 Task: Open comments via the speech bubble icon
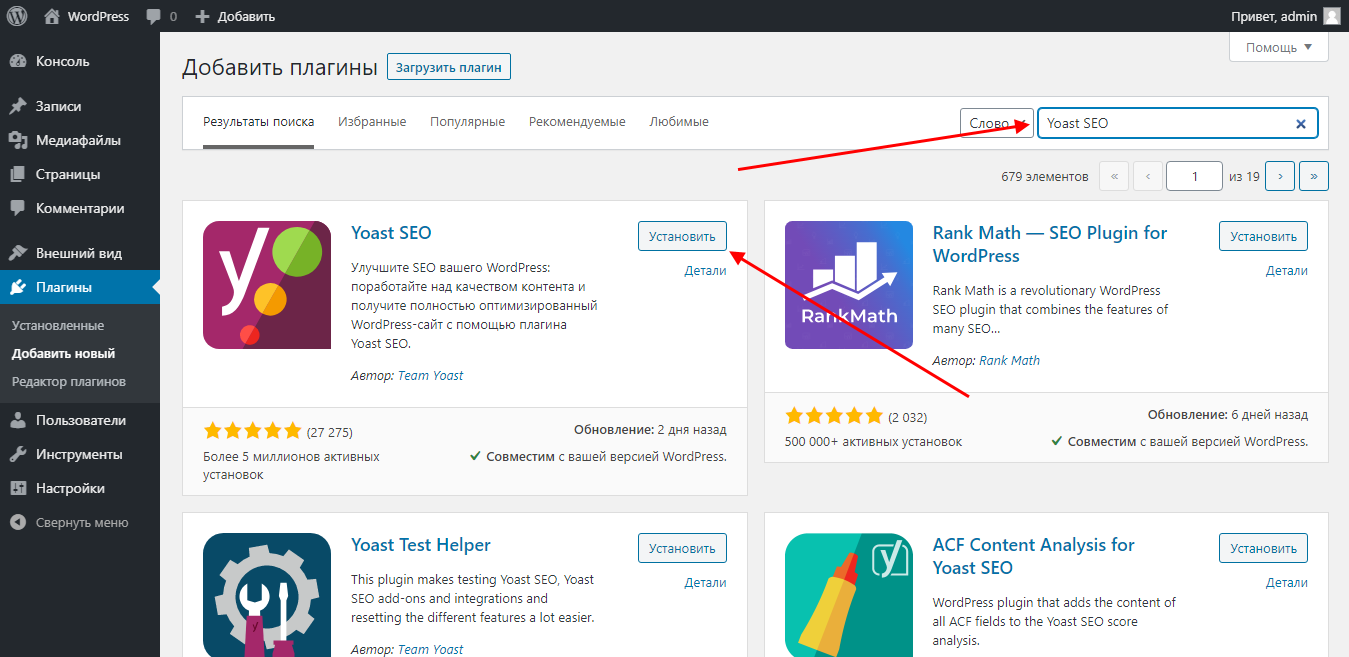[x=153, y=15]
